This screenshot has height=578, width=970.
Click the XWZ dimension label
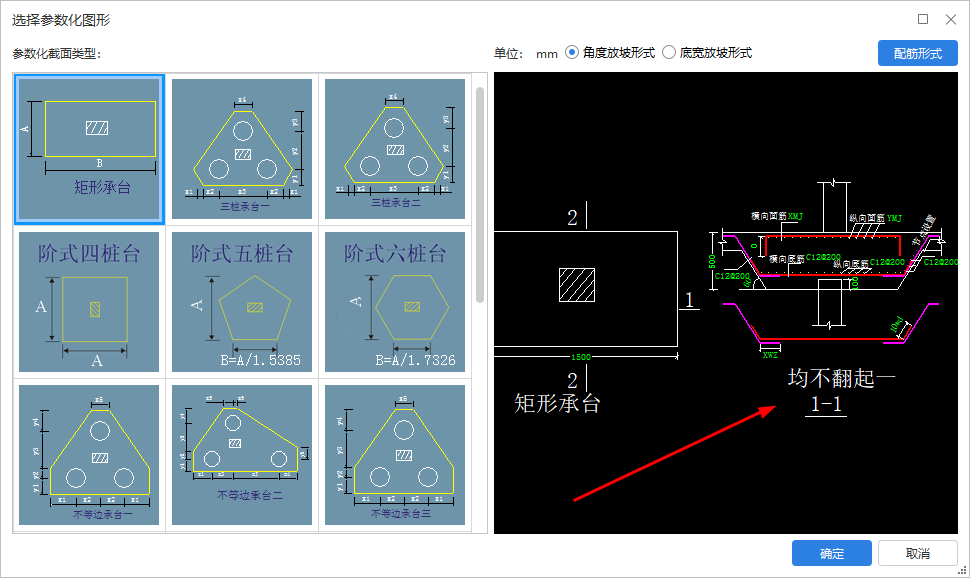pyautogui.click(x=770, y=355)
